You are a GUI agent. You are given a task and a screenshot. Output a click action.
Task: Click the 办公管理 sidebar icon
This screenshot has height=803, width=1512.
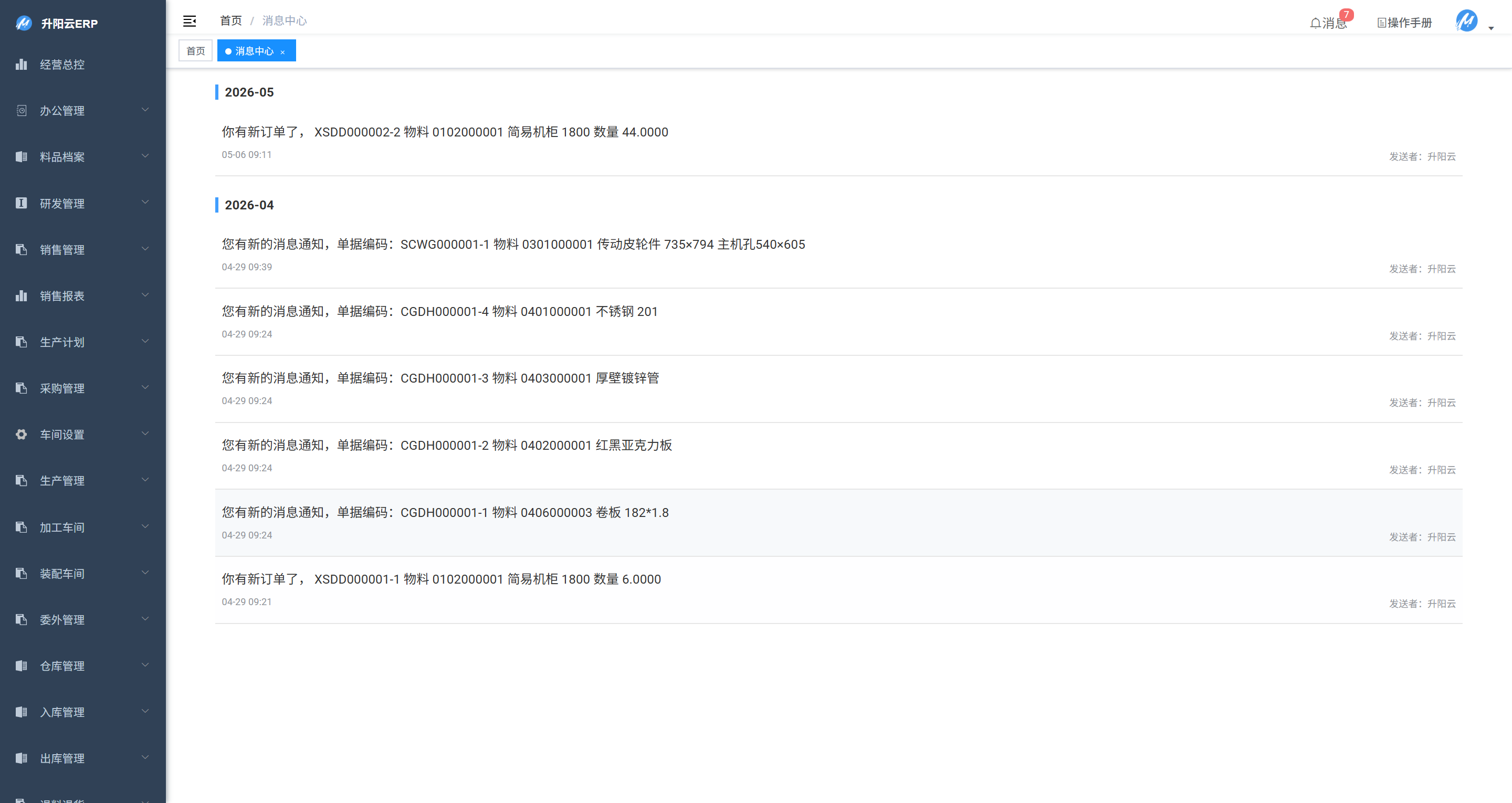pos(21,110)
